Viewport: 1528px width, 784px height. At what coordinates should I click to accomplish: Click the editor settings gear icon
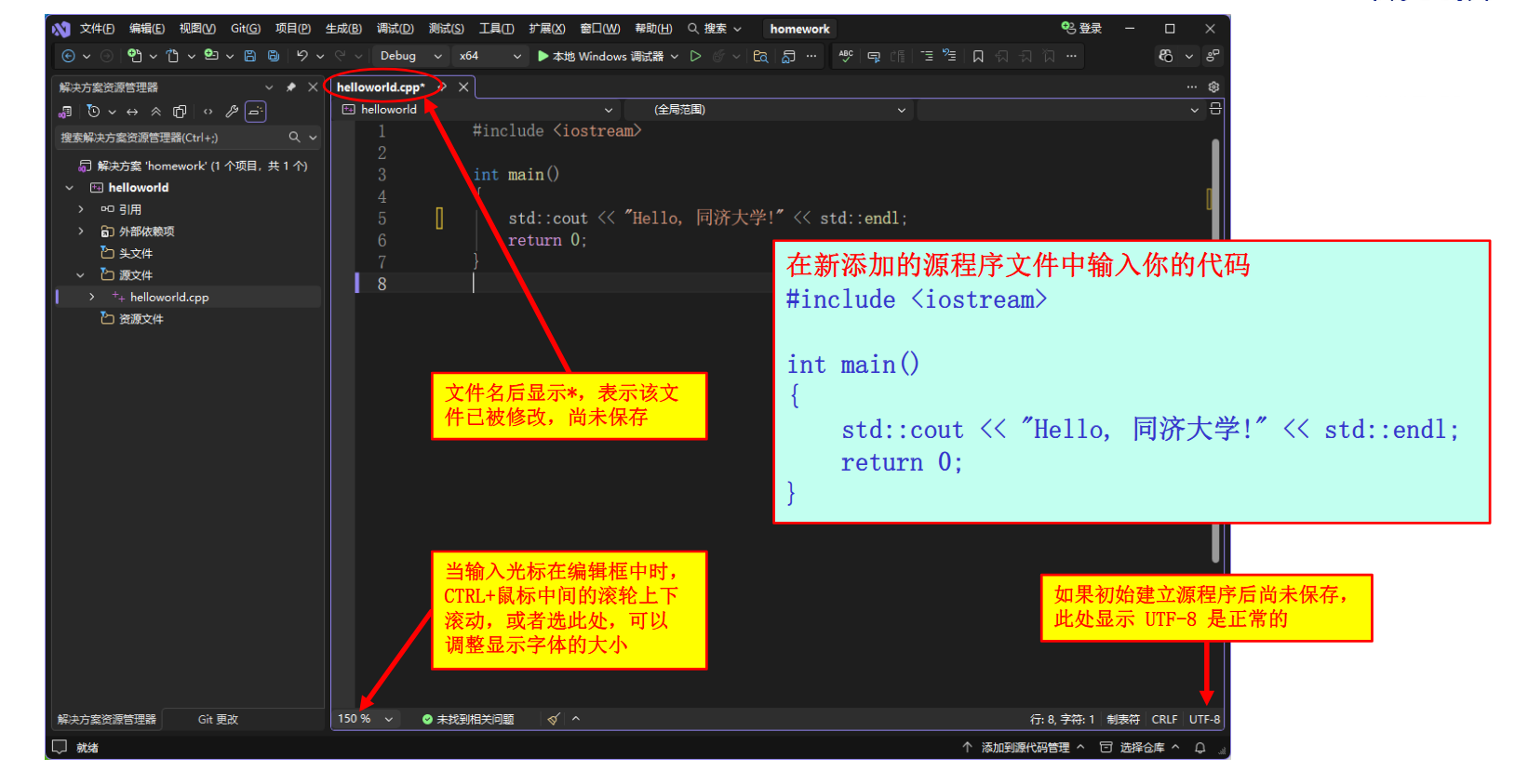click(x=1213, y=86)
